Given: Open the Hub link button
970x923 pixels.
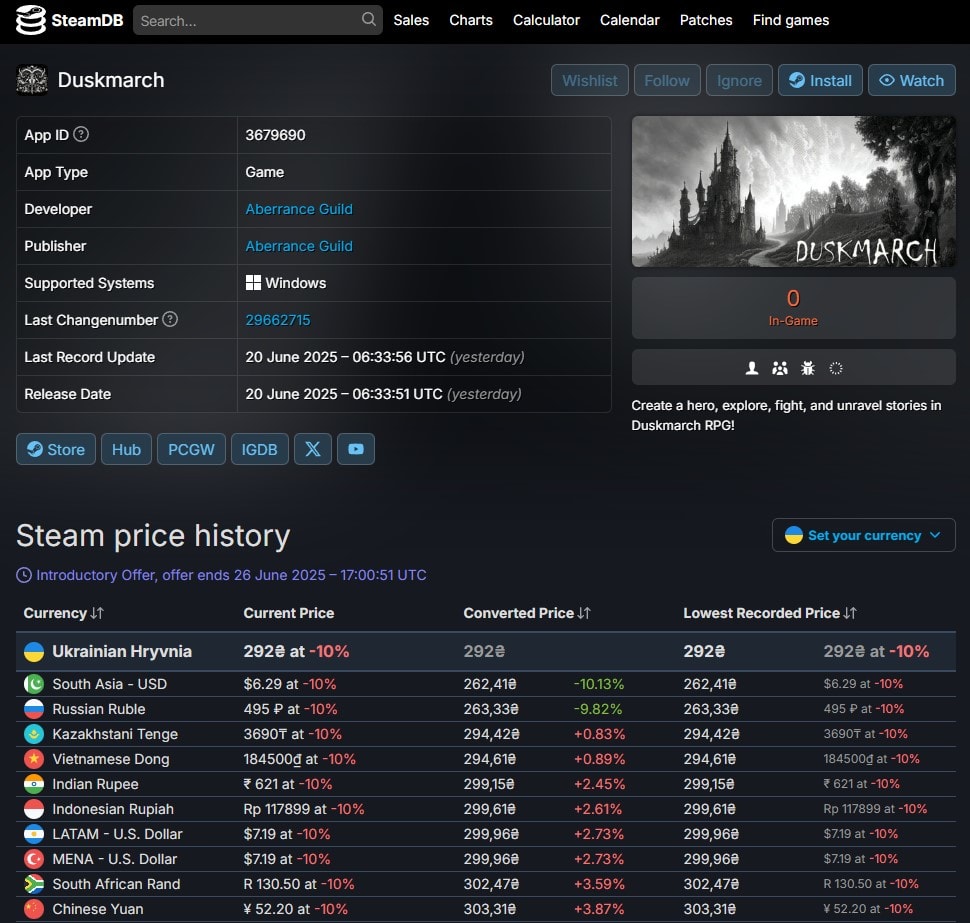Looking at the screenshot, I should 126,449.
